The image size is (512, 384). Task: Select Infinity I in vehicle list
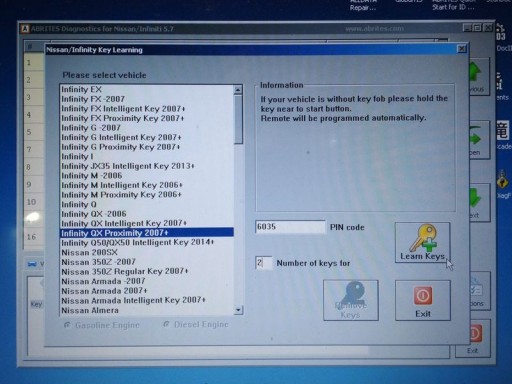[147, 156]
